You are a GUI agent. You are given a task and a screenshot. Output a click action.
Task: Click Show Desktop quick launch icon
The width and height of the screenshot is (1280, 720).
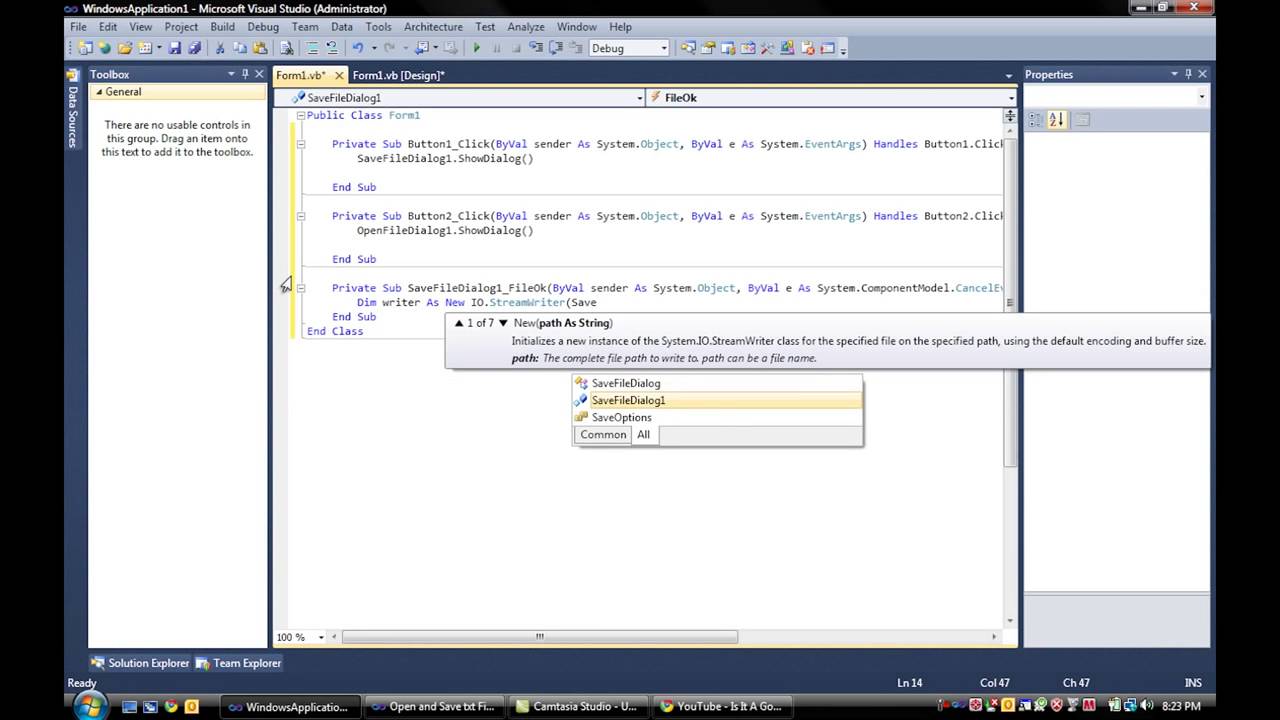(x=130, y=706)
